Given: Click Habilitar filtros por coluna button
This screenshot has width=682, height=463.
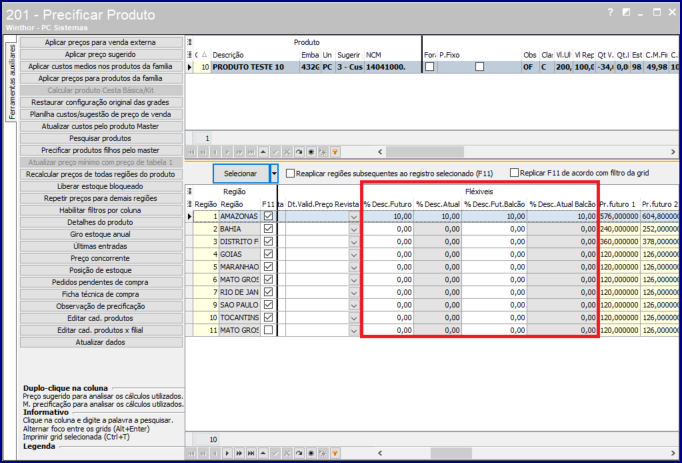Looking at the screenshot, I should [101, 210].
